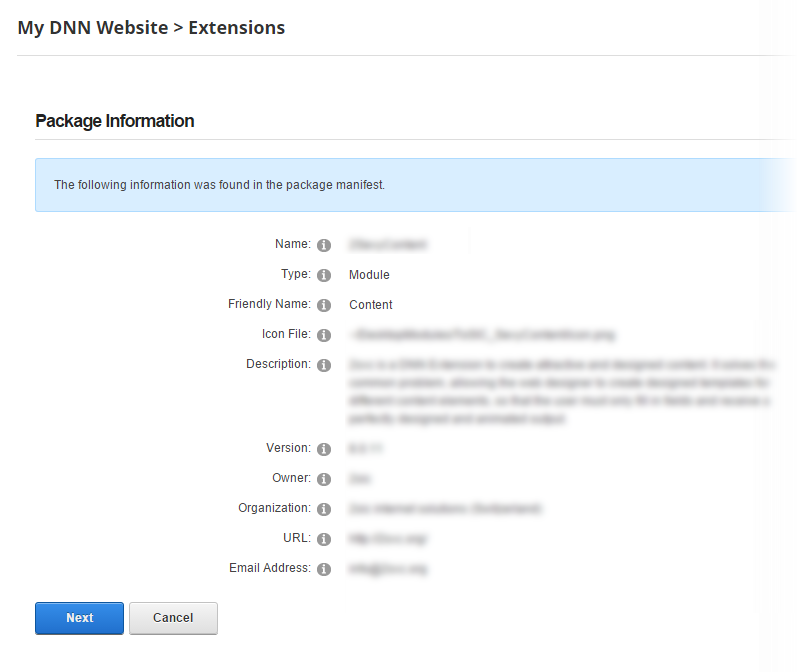Show the Friendly Name info tooltip icon

pos(324,305)
